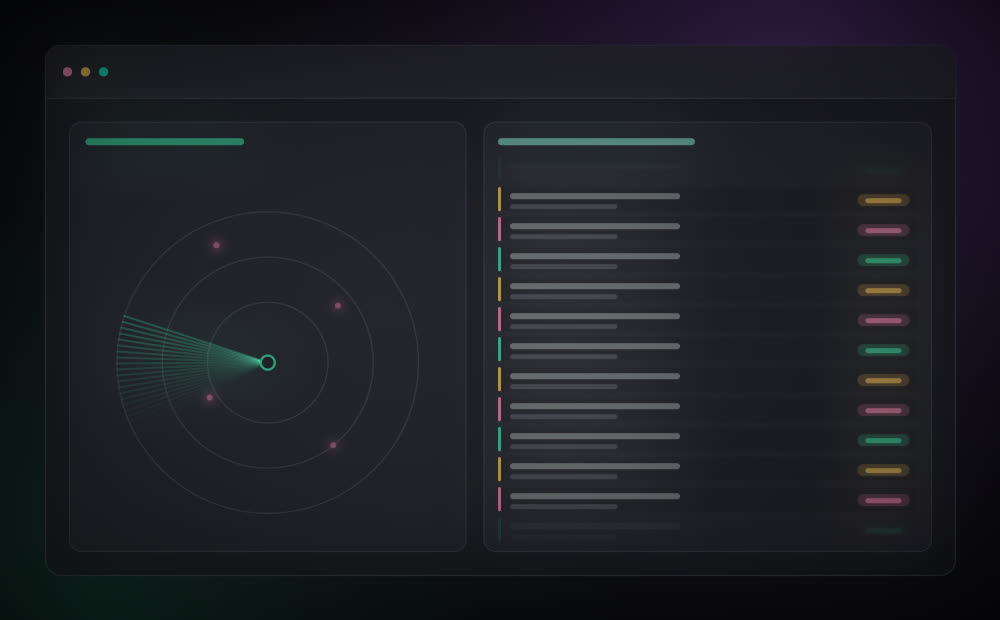Click the pink blip at radar's lower right

pos(333,445)
